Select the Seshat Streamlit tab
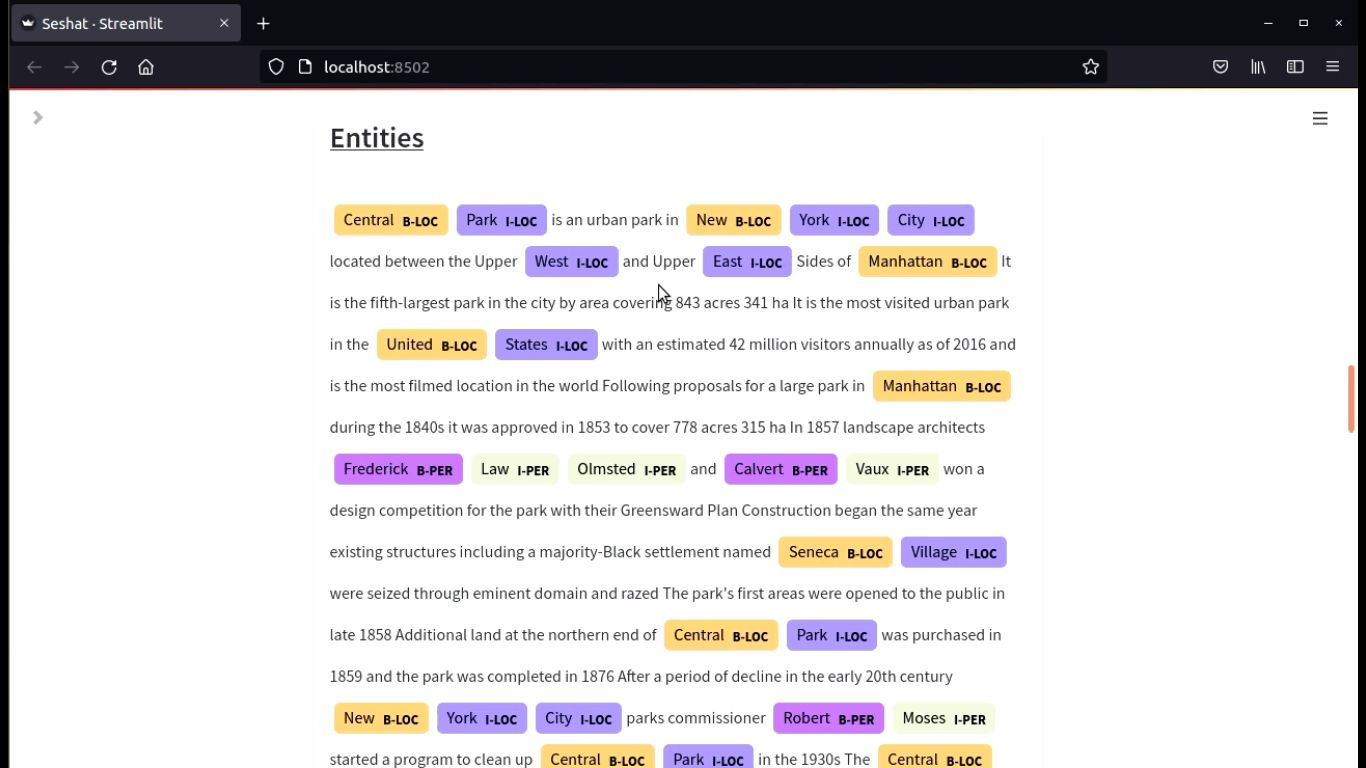Viewport: 1366px width, 768px height. click(x=125, y=23)
